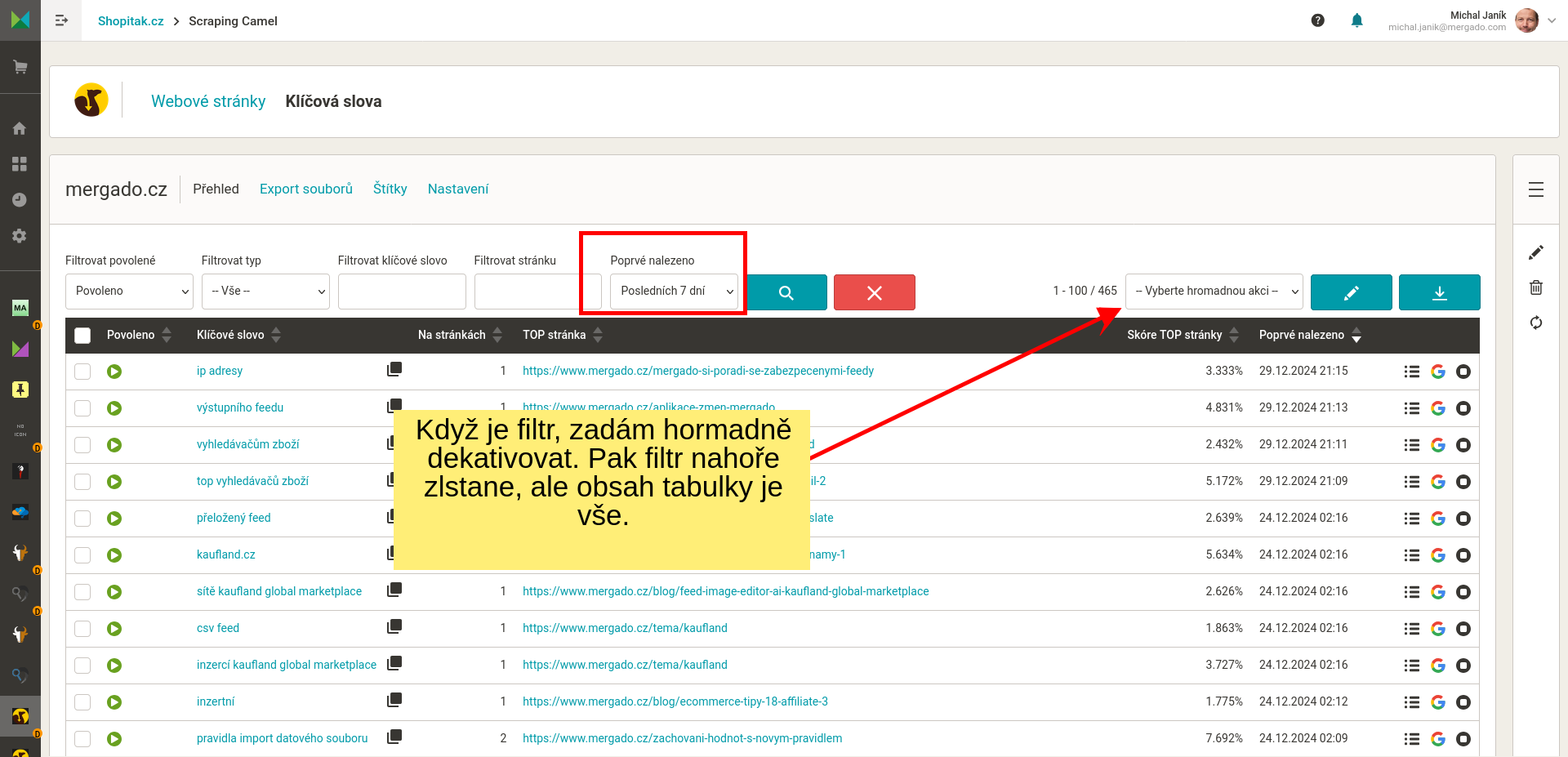Image resolution: width=1568 pixels, height=757 pixels.
Task: Open the Štítky tab
Action: pyautogui.click(x=390, y=189)
